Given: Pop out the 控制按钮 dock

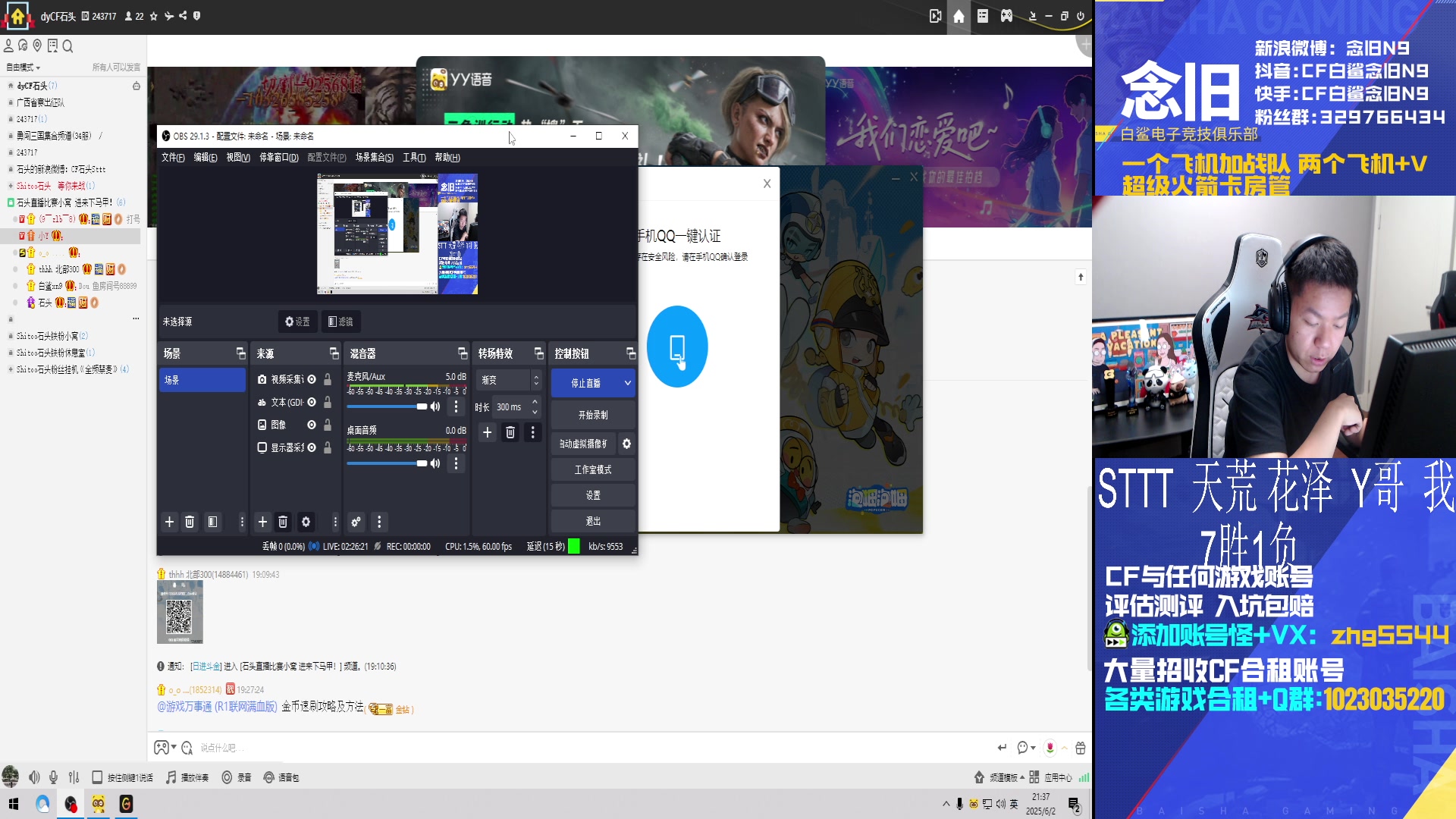Looking at the screenshot, I should coord(631,353).
